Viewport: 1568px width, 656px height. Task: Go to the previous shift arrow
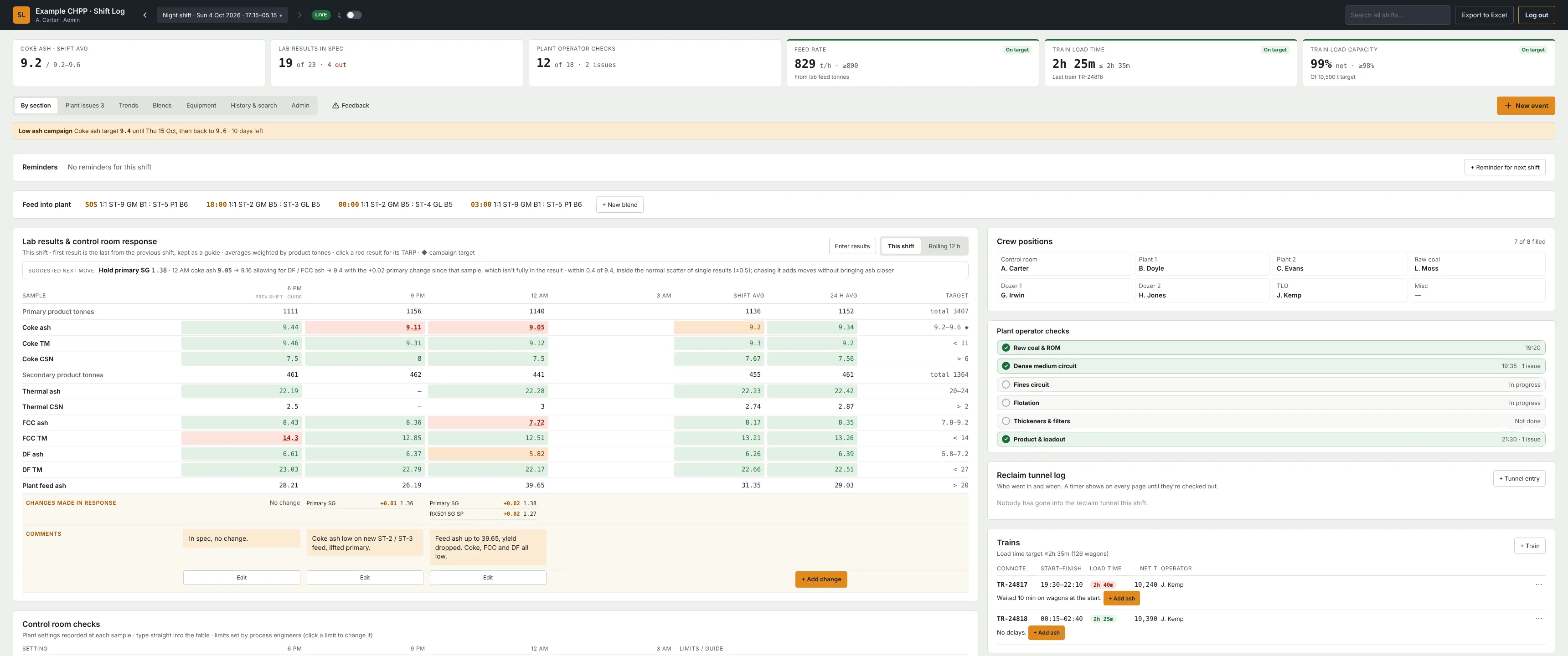(x=145, y=15)
